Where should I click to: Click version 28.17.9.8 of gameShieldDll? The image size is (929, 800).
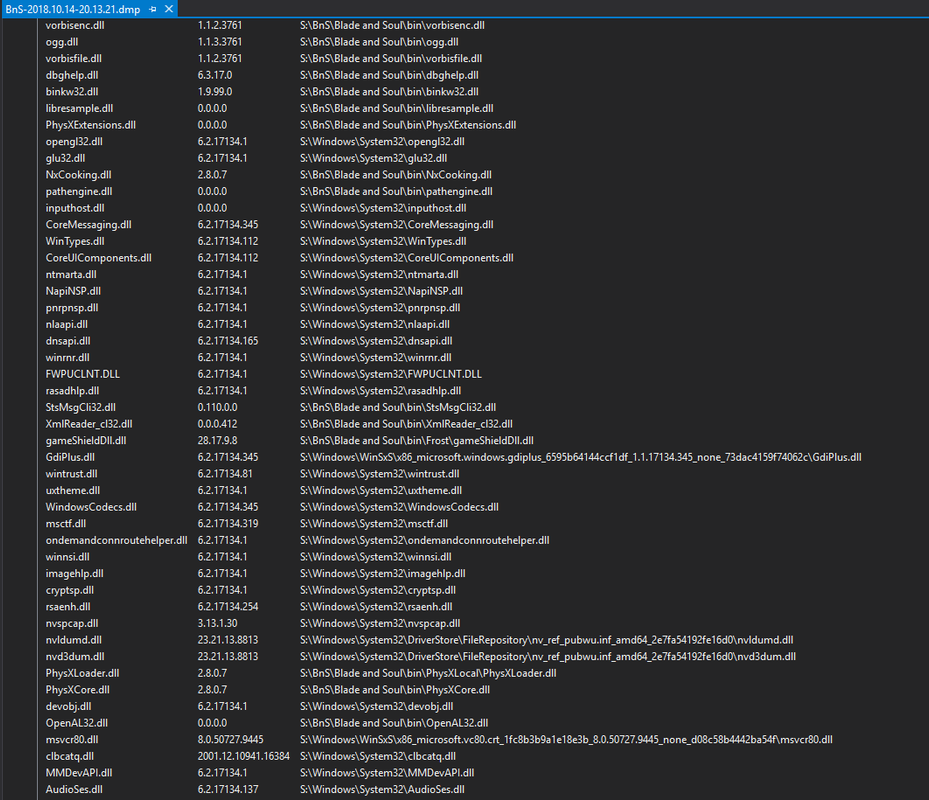(x=217, y=440)
